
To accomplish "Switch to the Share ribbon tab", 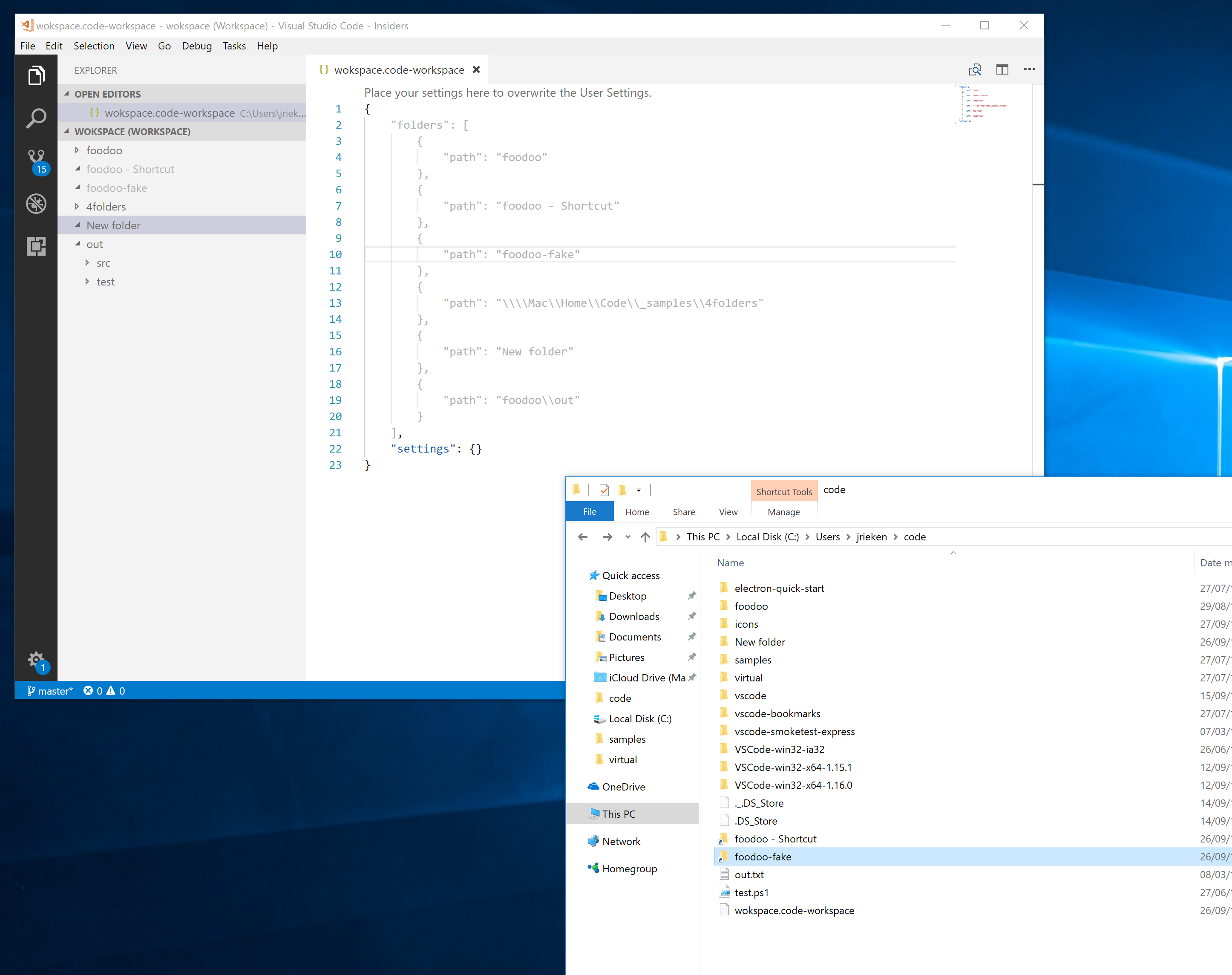I will point(683,512).
